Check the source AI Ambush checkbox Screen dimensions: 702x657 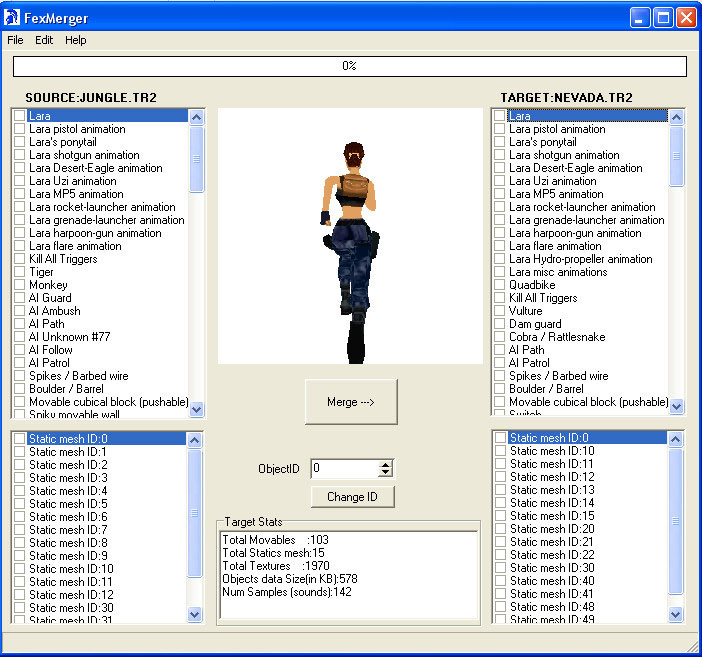tap(19, 311)
